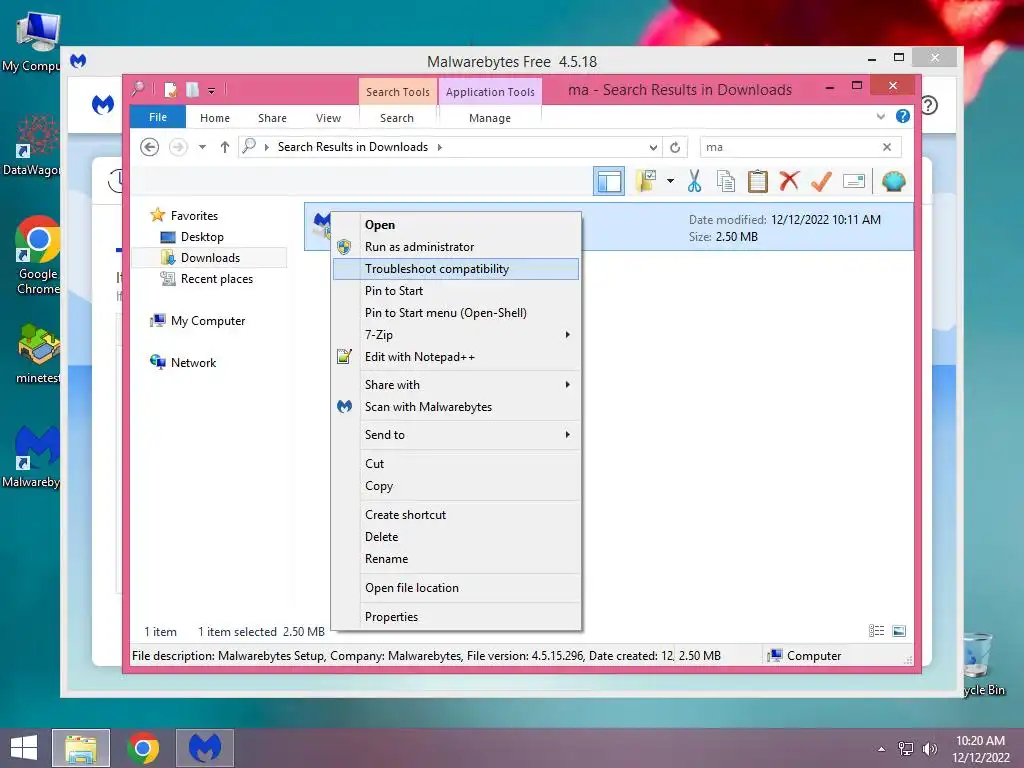Click the ma search input field

point(789,147)
